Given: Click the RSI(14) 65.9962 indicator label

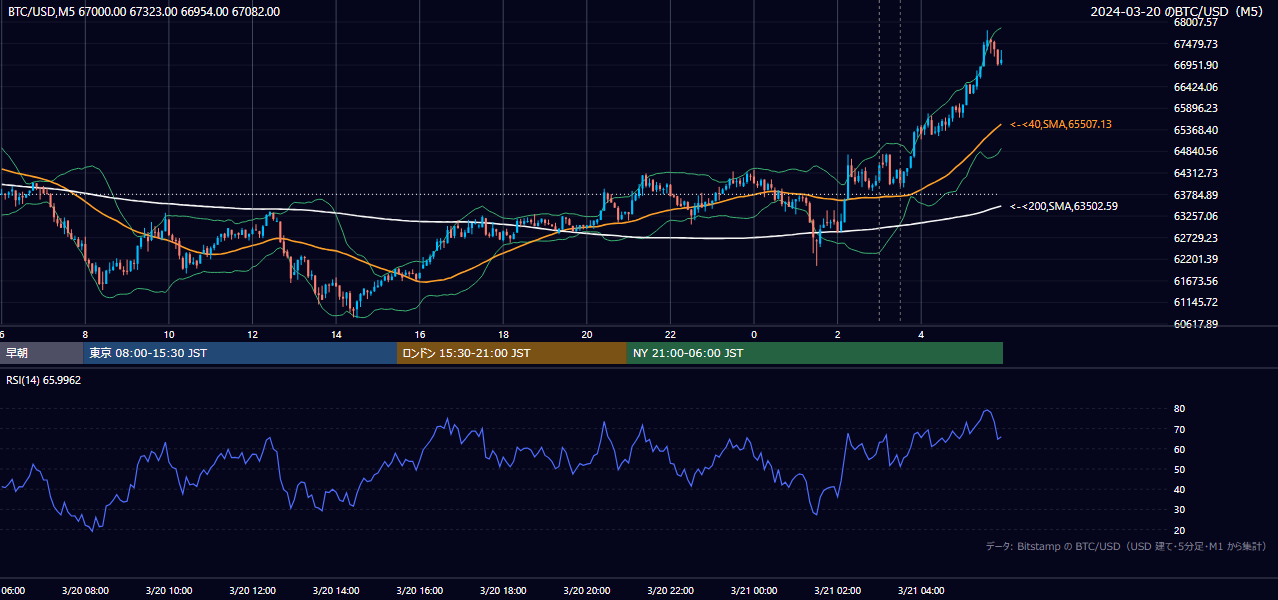Looking at the screenshot, I should 44,381.
